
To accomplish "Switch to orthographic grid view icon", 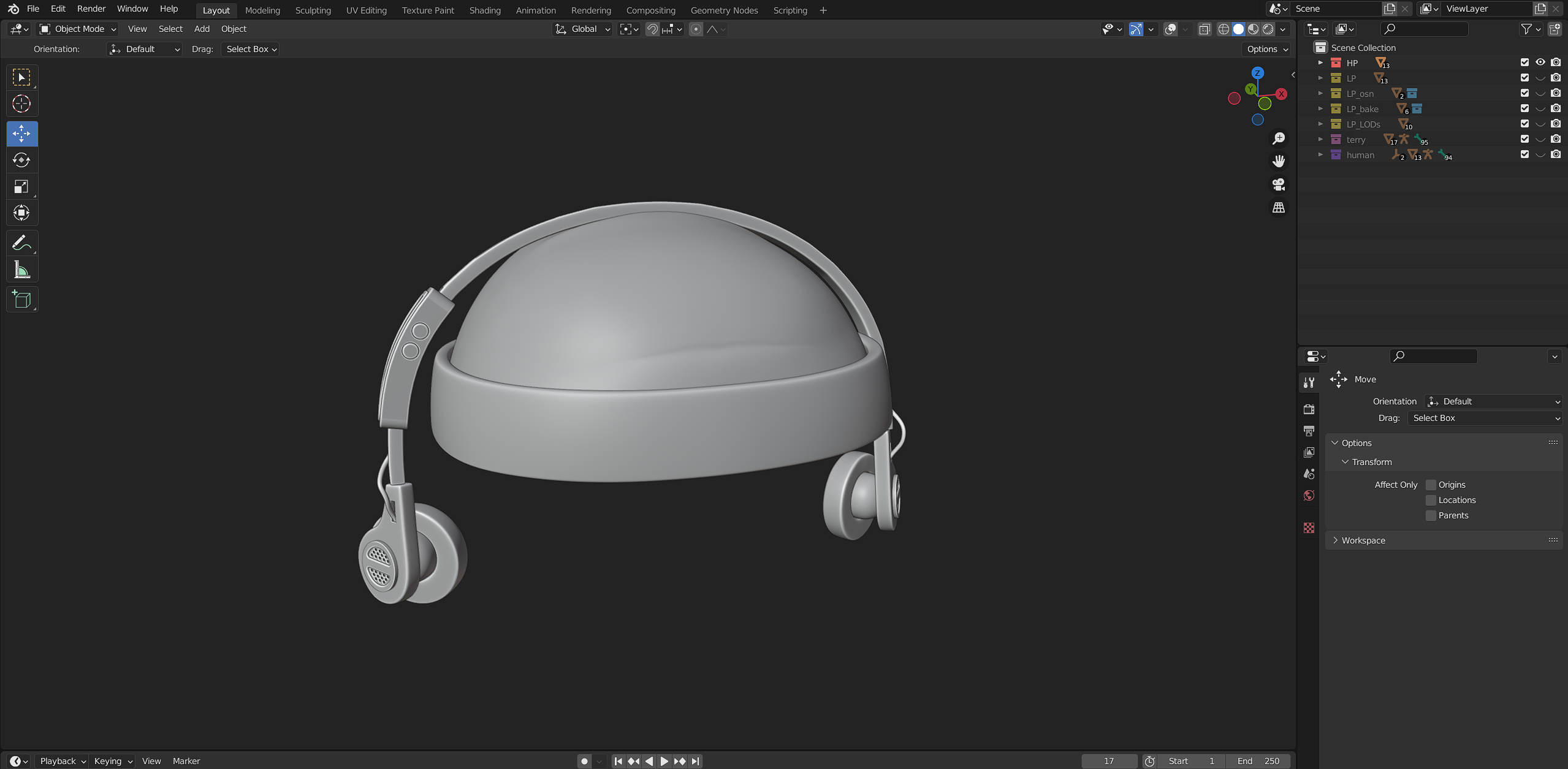I will tap(1279, 208).
